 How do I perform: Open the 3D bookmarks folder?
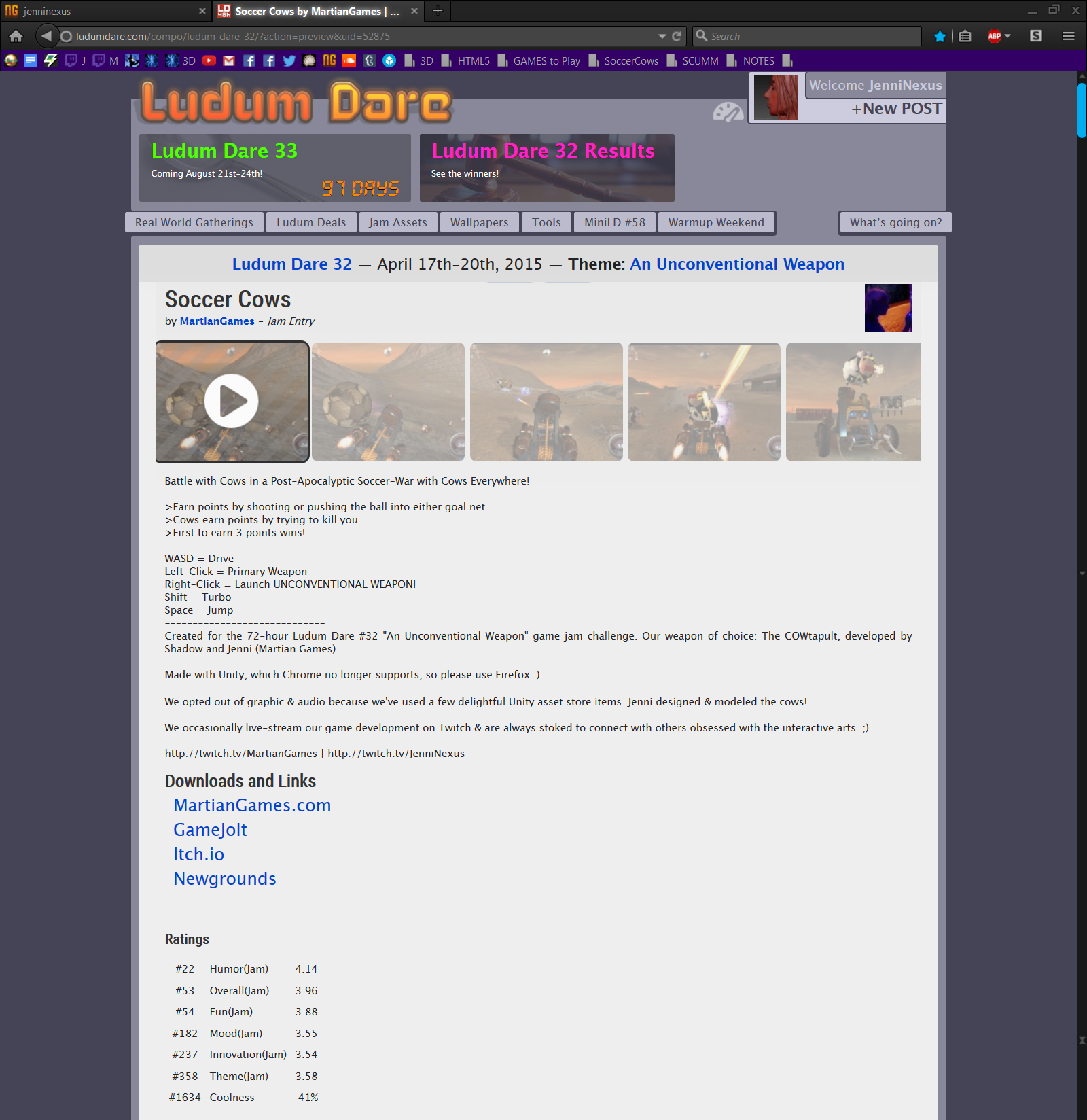click(418, 60)
